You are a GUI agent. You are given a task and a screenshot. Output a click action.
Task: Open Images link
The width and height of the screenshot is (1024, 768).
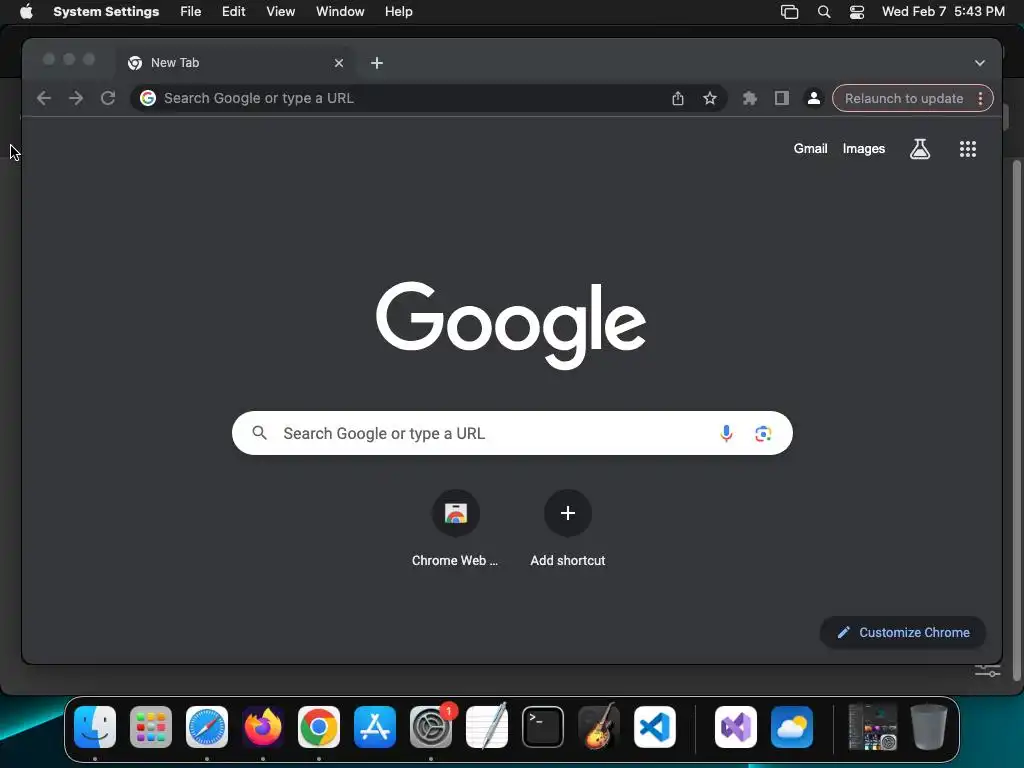click(863, 149)
